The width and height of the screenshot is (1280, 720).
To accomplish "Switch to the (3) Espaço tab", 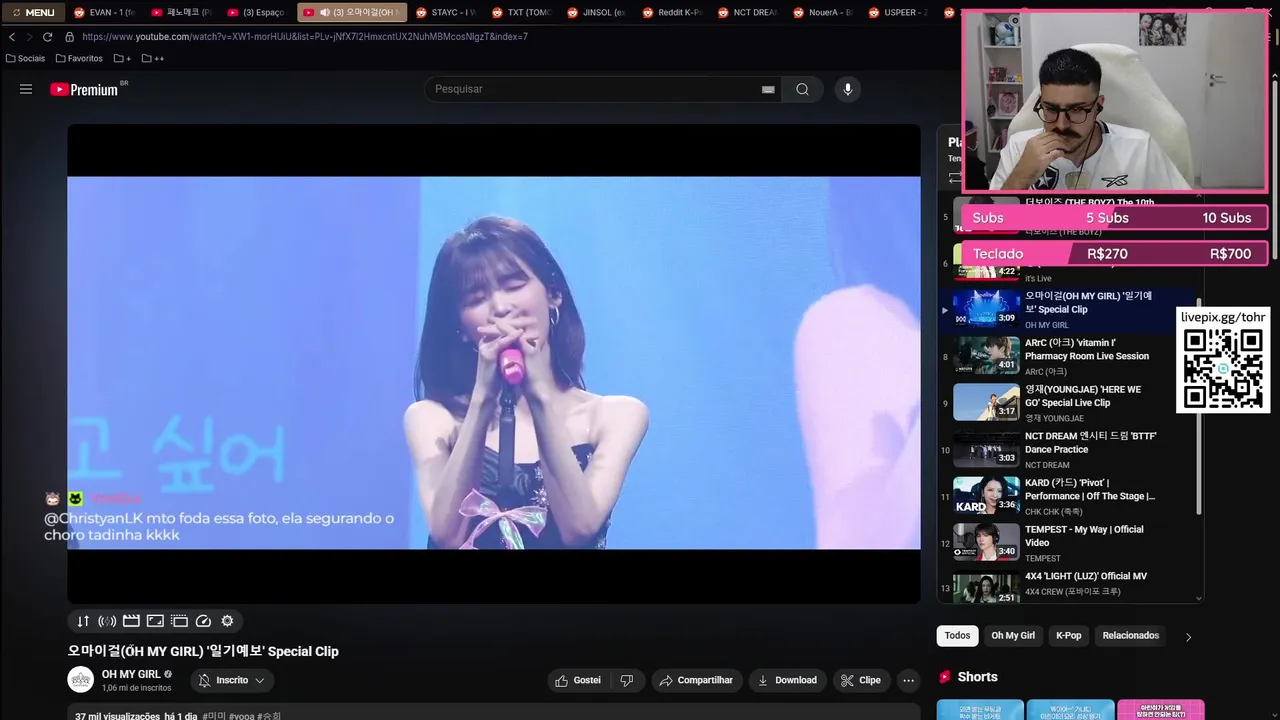I will pos(256,12).
